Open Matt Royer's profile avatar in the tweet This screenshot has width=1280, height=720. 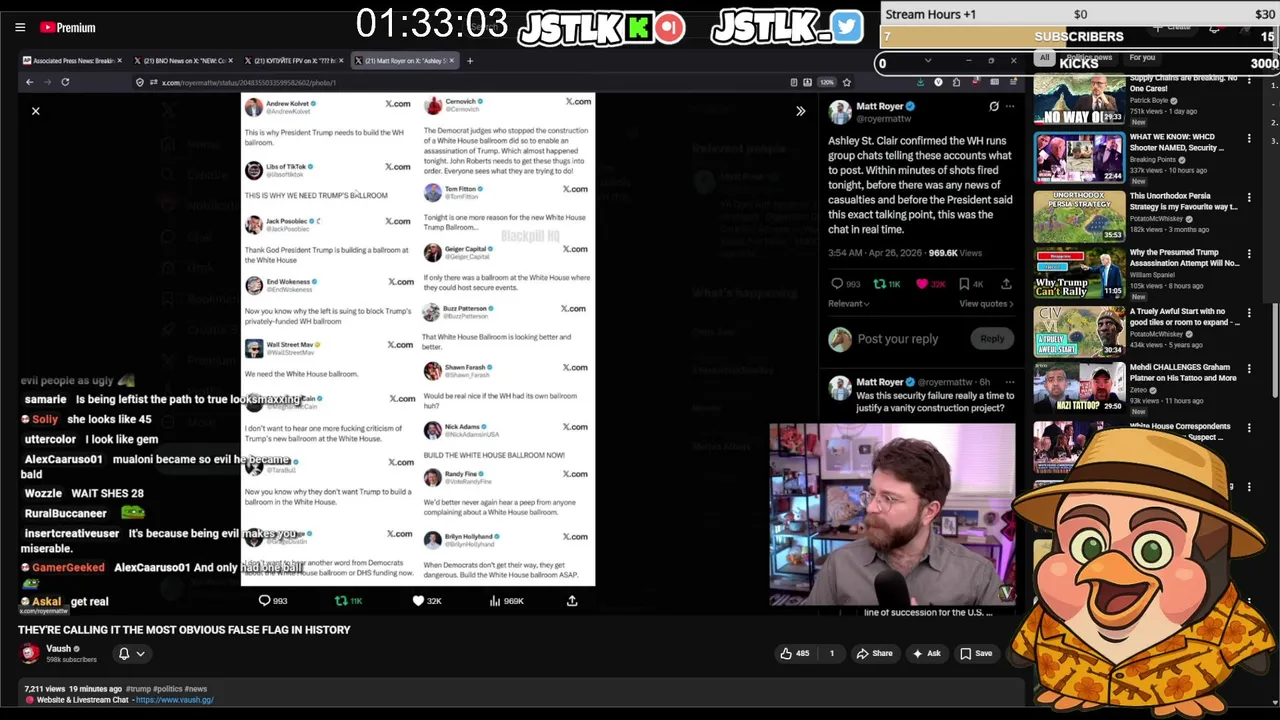pyautogui.click(x=840, y=111)
